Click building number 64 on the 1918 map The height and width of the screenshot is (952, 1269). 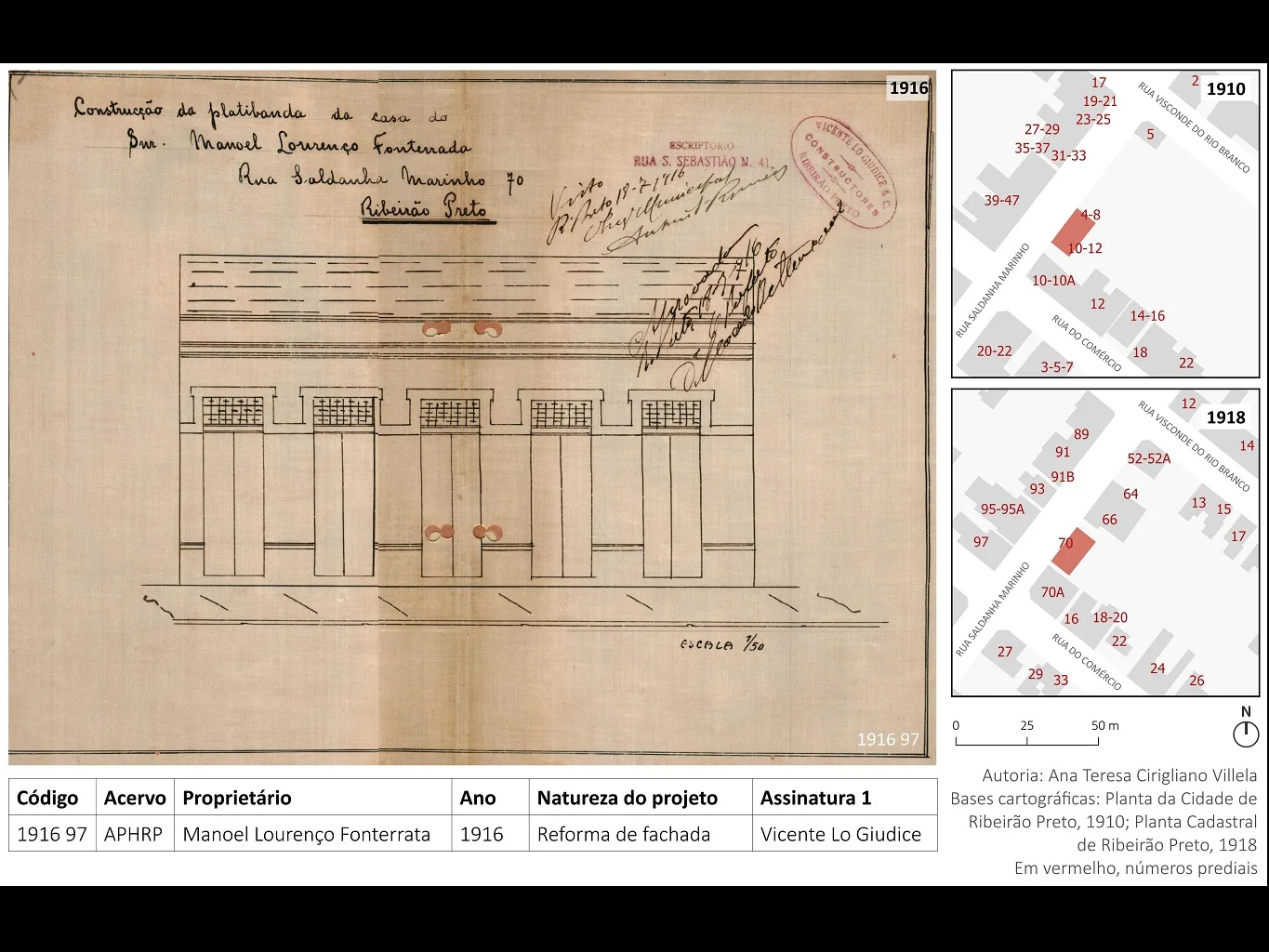point(1130,494)
